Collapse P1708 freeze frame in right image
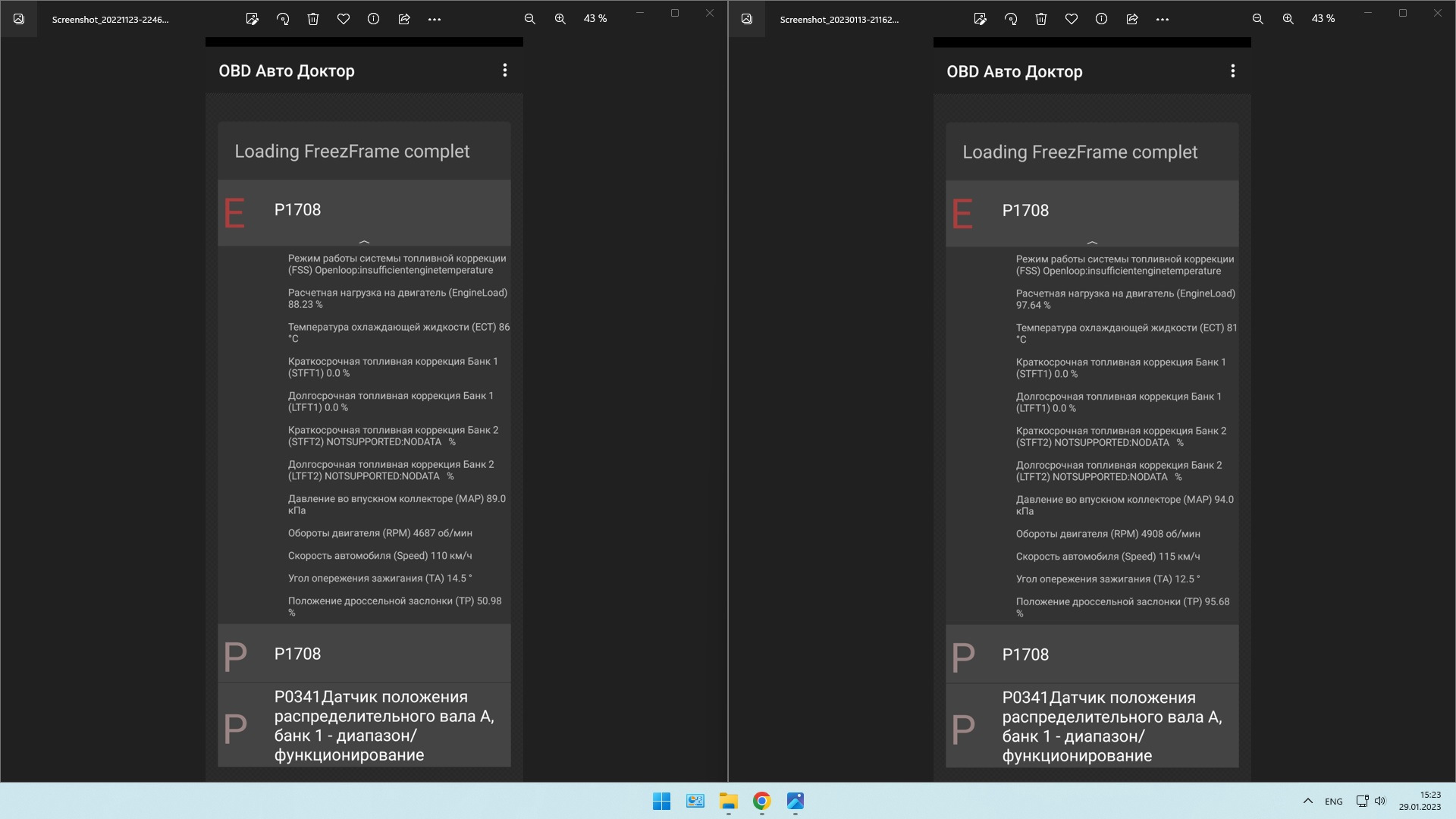The image size is (1456, 819). point(1092,242)
